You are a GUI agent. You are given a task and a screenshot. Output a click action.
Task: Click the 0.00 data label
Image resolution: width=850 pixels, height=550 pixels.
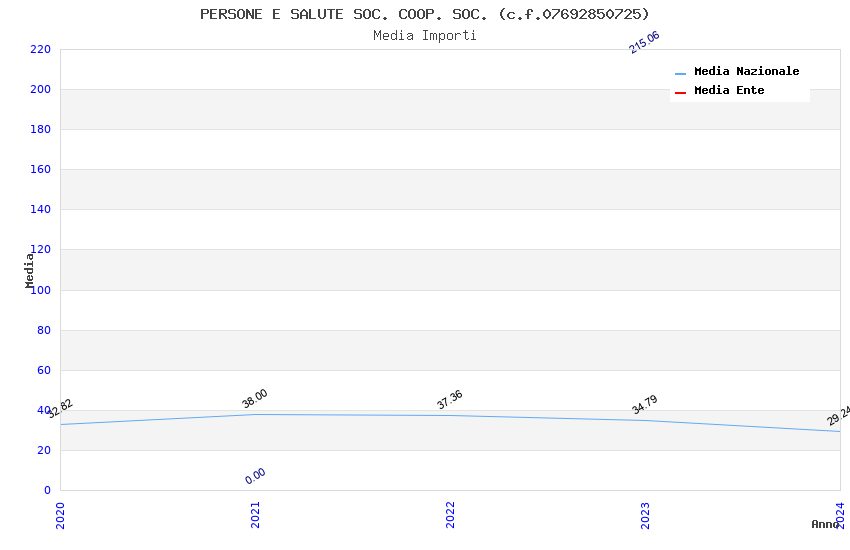coord(255,476)
